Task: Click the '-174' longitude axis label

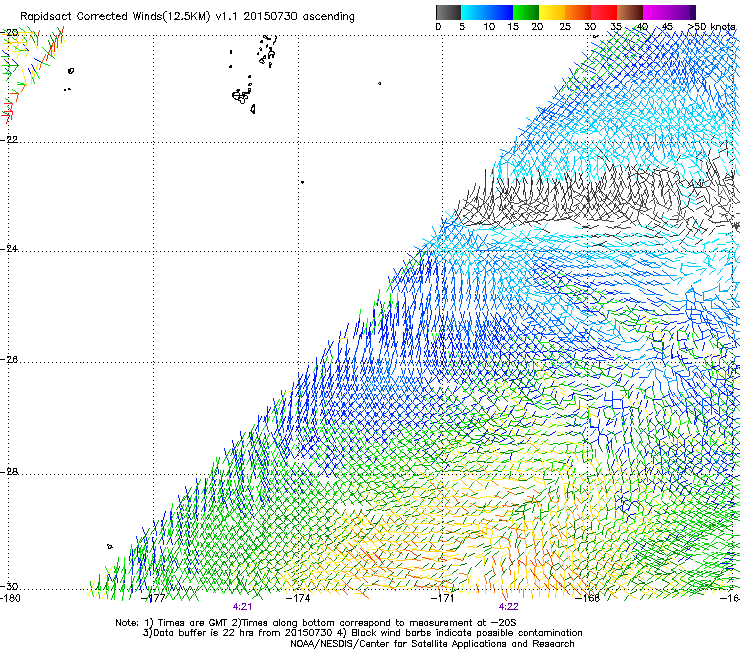Action: pos(298,598)
